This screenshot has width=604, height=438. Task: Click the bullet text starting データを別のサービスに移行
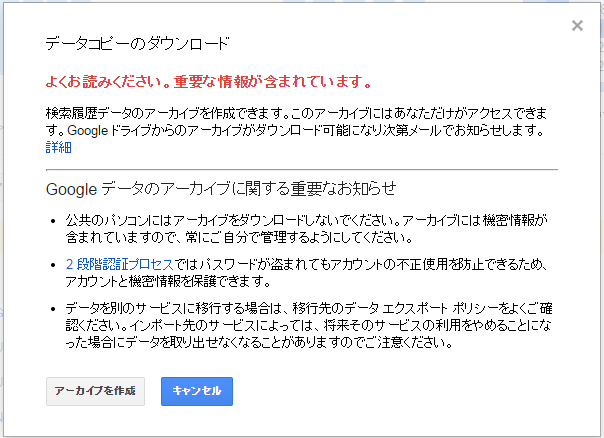tap(309, 325)
